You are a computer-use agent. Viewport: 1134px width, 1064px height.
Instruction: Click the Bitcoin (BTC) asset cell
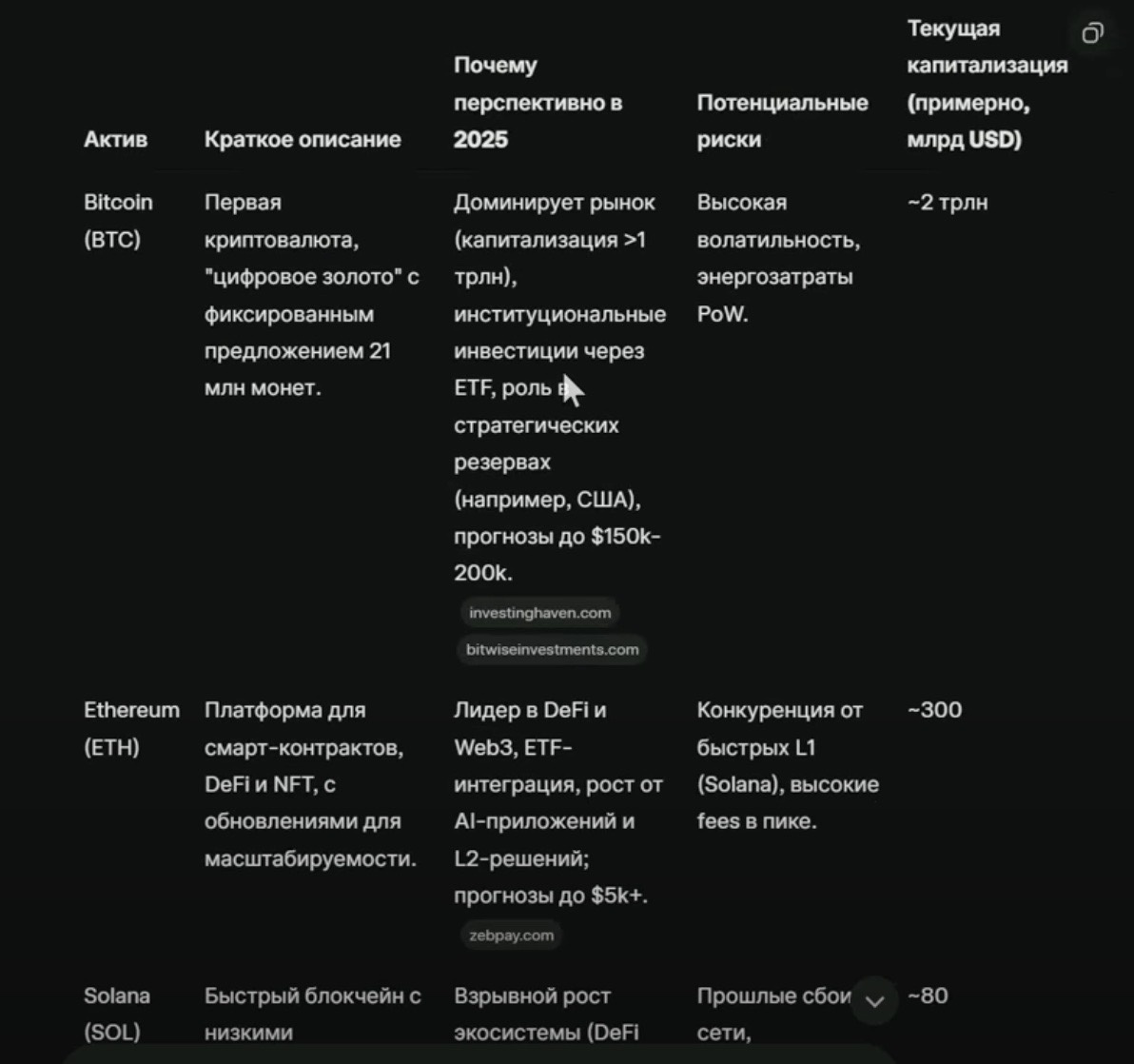pyautogui.click(x=119, y=221)
